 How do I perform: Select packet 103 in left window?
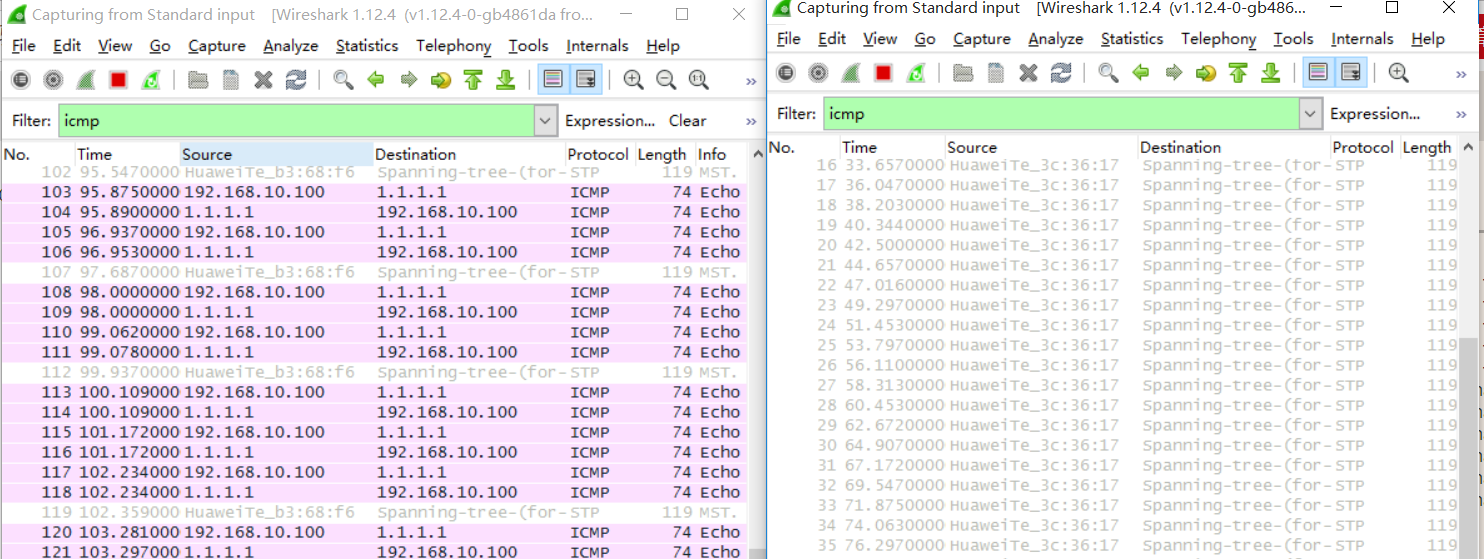pos(374,192)
